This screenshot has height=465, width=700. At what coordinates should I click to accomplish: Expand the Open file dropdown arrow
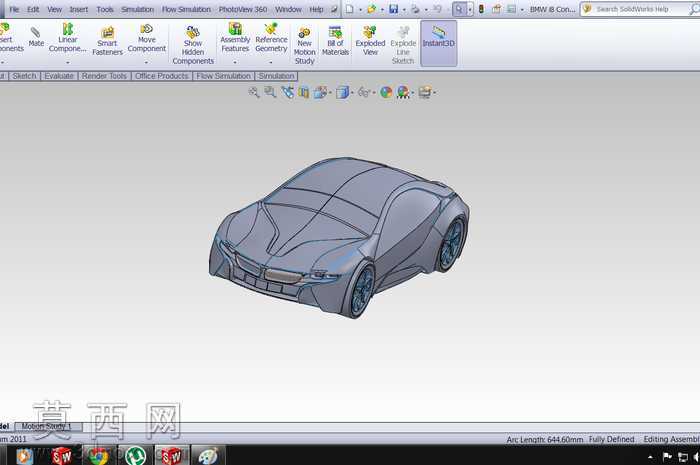tap(382, 9)
